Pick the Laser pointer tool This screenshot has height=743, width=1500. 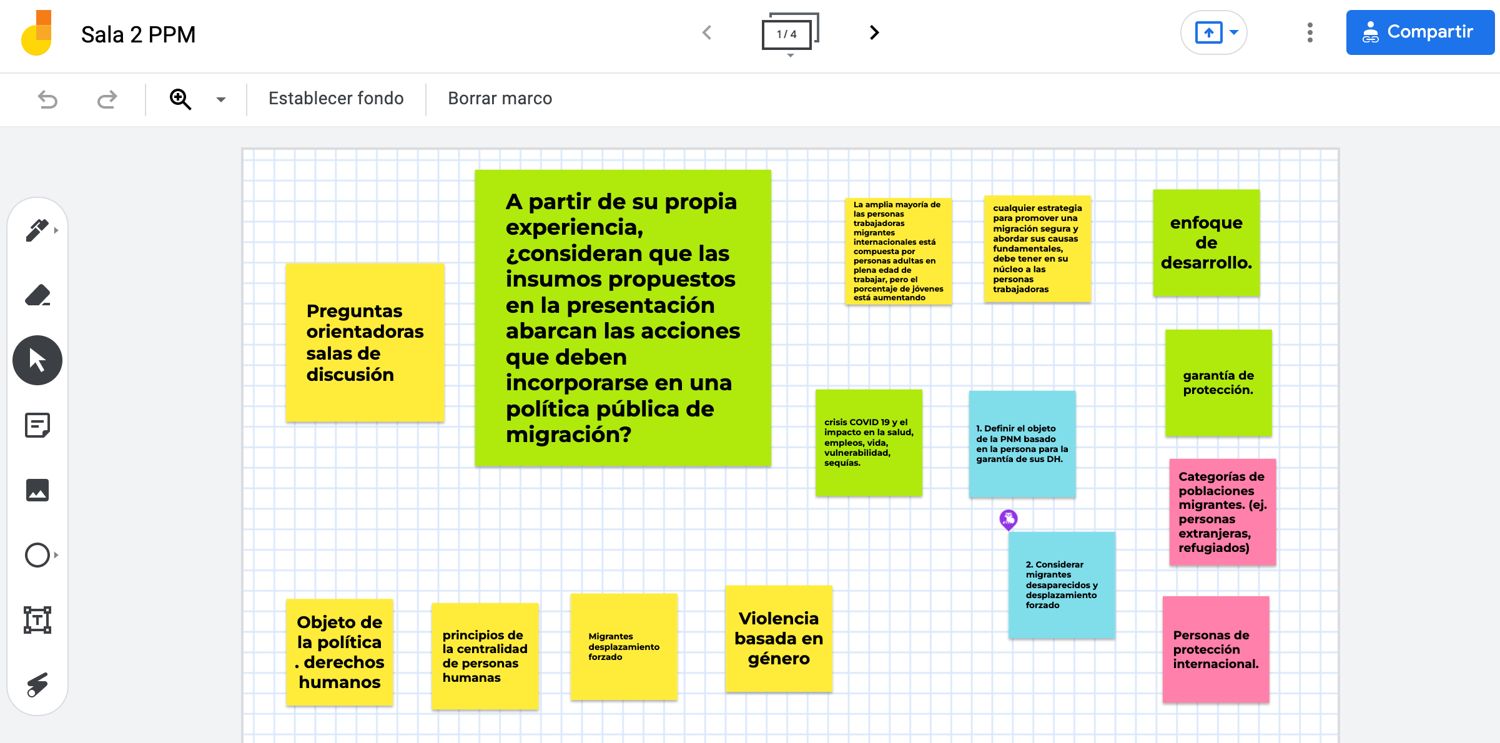click(37, 685)
